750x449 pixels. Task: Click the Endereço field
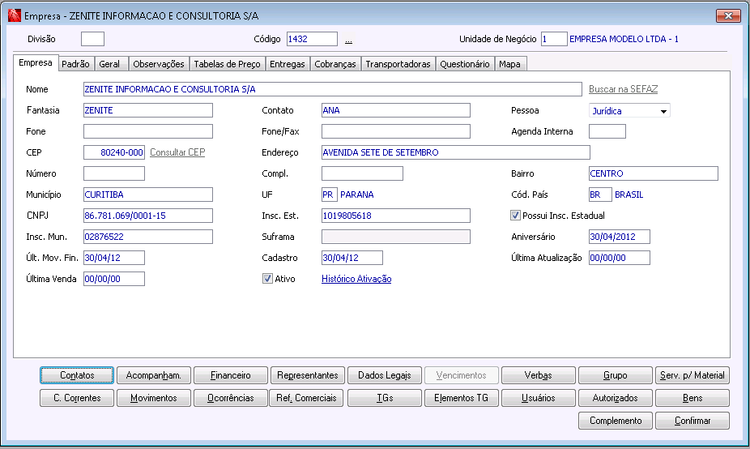pos(455,153)
